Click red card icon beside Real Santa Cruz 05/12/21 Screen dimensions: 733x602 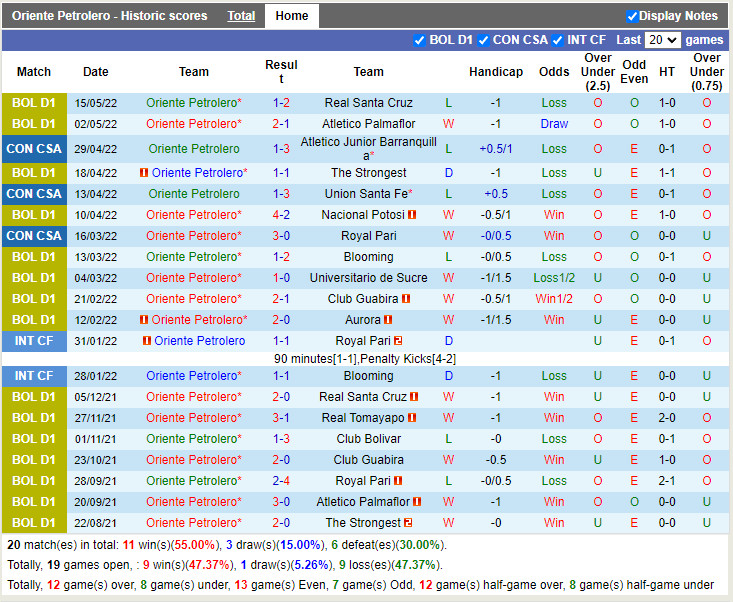(413, 397)
